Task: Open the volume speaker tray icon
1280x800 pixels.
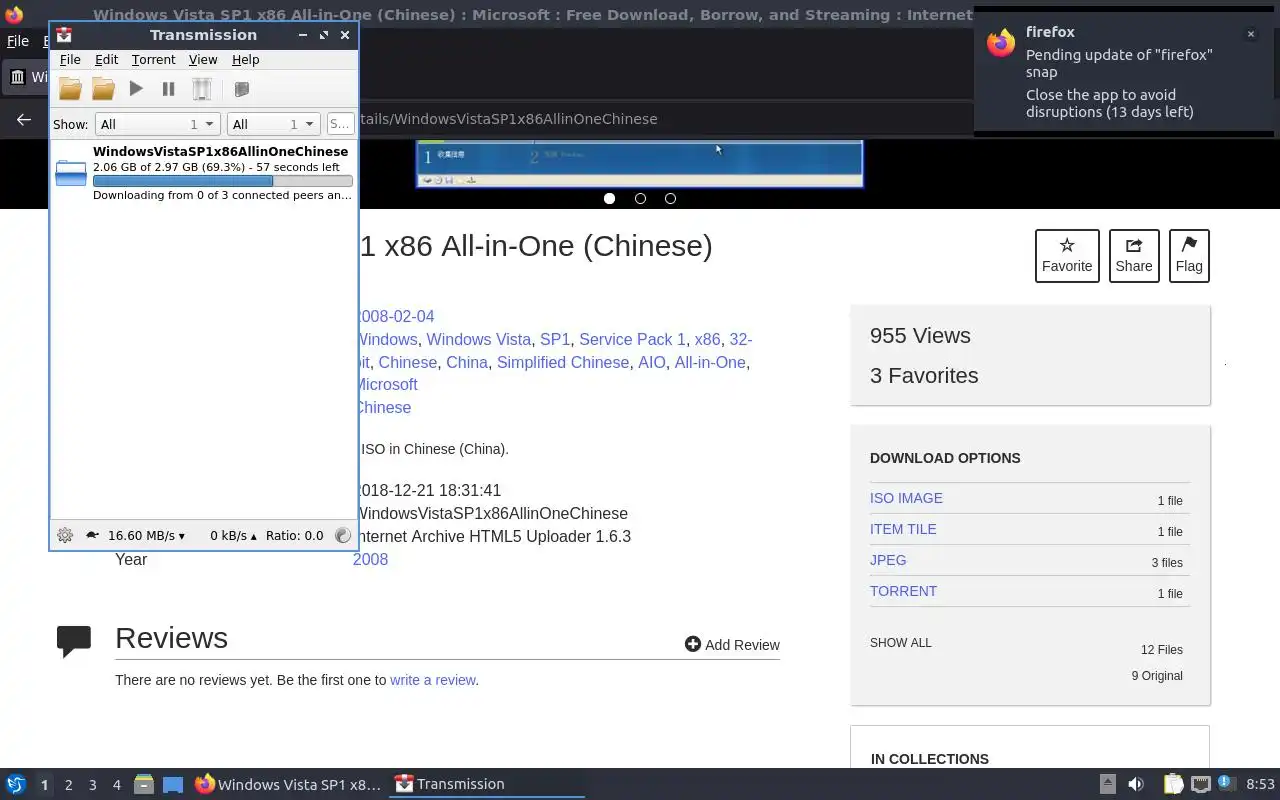Action: (1135, 784)
